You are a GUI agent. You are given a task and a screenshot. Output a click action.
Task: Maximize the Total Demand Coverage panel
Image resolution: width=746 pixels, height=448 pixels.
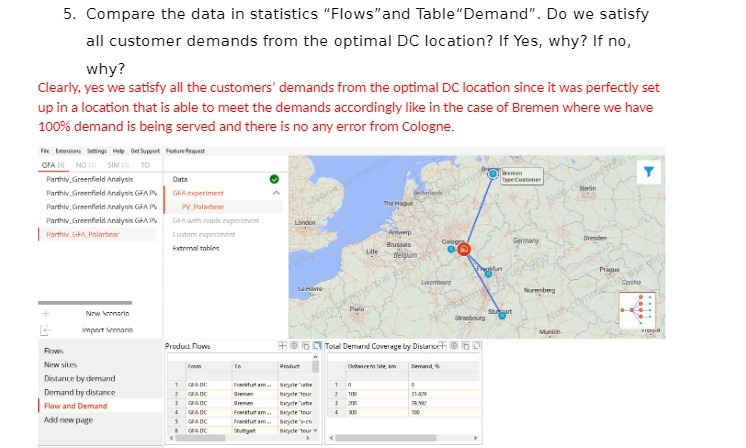477,346
